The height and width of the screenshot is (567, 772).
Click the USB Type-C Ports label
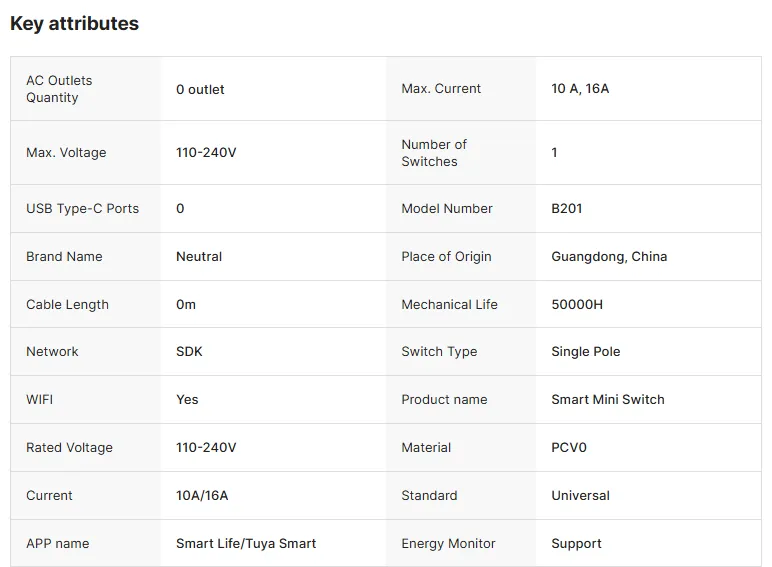tap(82, 209)
